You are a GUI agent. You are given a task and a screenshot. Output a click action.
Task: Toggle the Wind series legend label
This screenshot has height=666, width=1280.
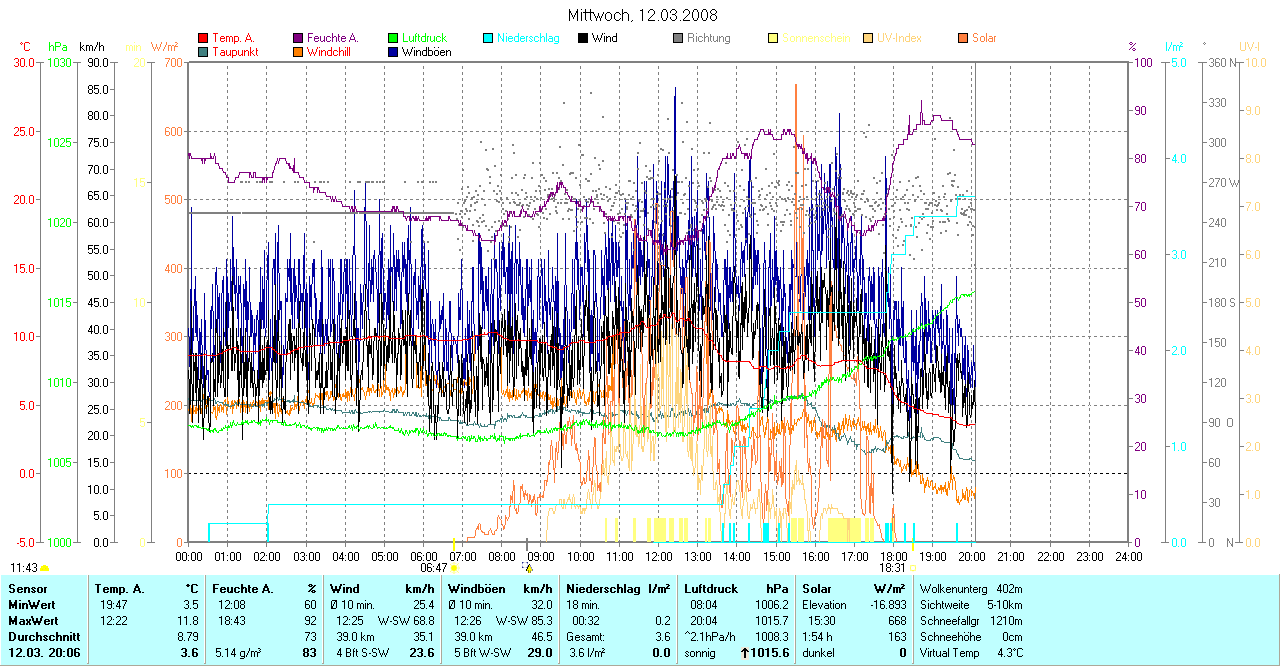click(x=604, y=38)
